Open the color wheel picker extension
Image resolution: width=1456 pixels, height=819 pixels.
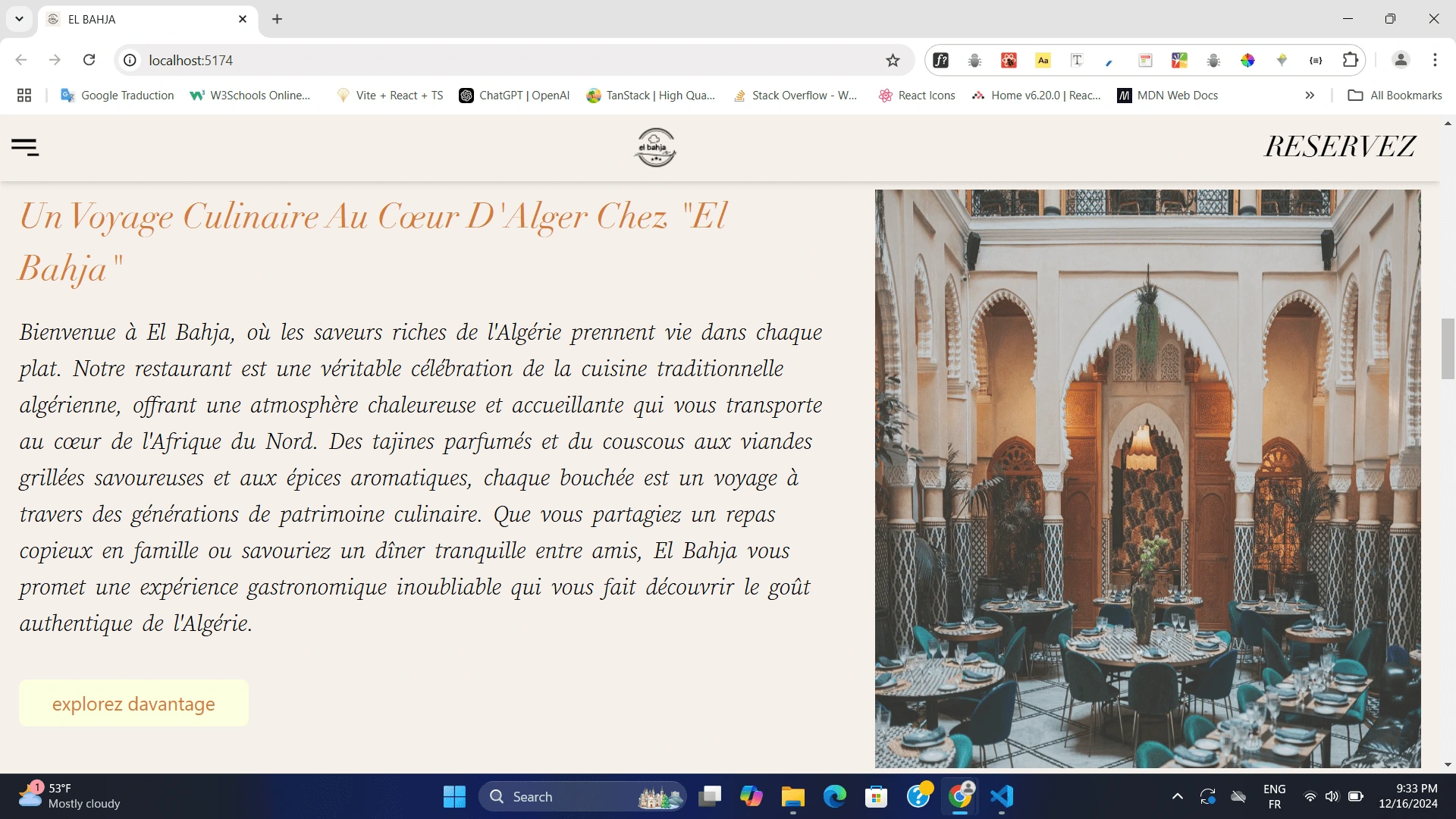pyautogui.click(x=1247, y=61)
